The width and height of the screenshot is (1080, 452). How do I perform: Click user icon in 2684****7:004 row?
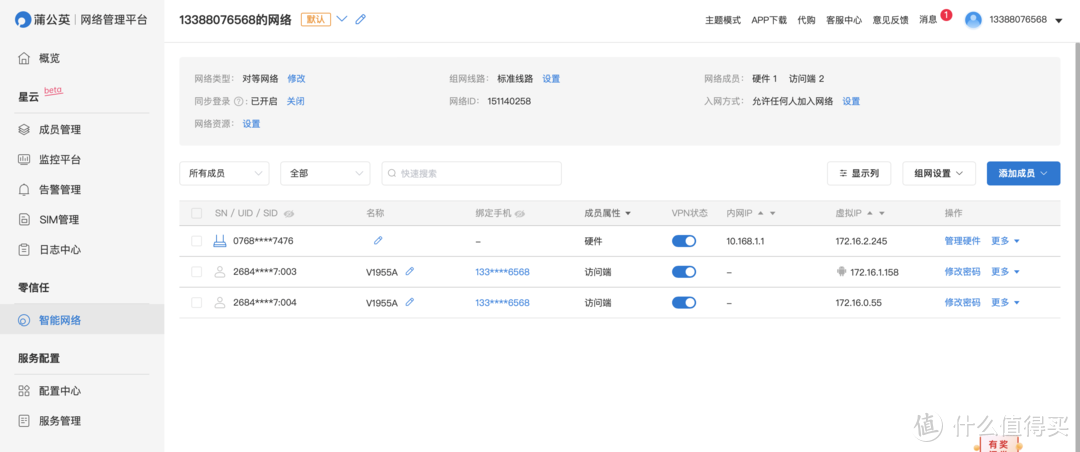pos(220,302)
